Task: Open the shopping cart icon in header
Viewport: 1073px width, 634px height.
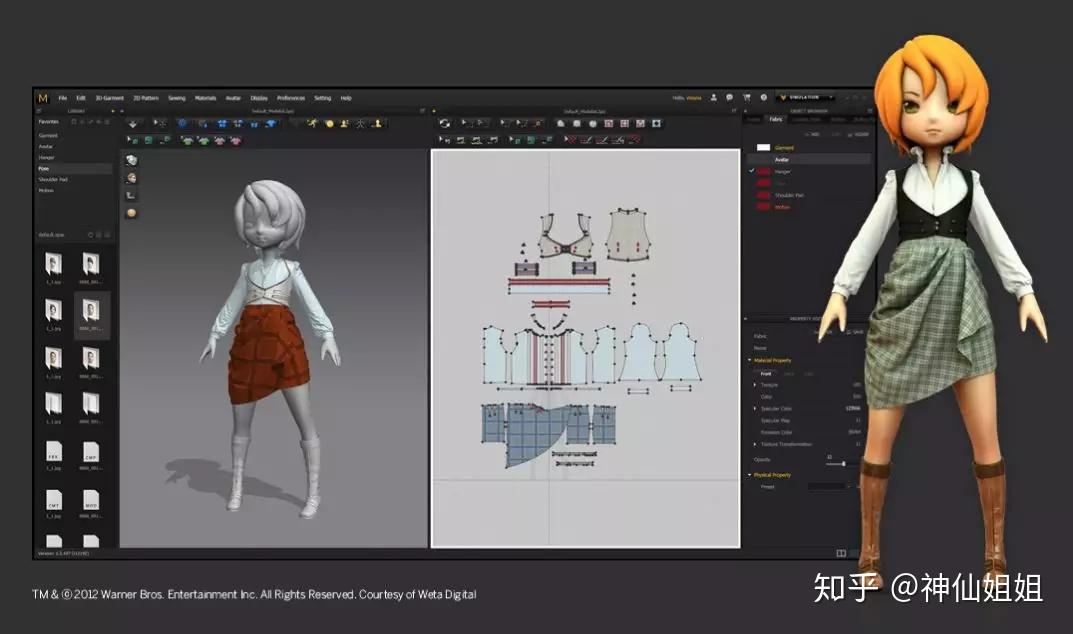Action: click(746, 98)
